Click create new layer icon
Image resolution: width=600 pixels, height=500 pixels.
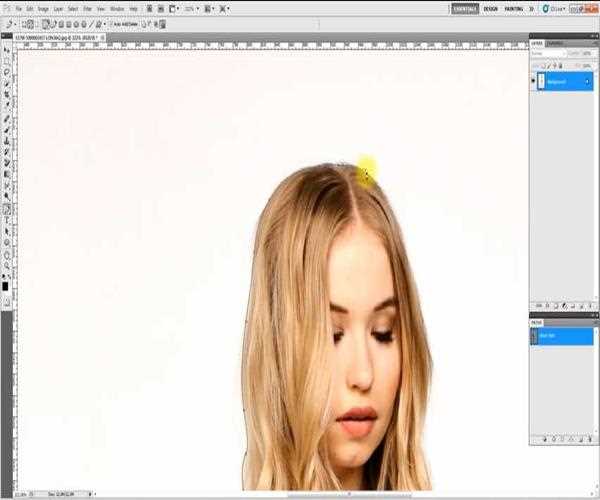(x=581, y=306)
